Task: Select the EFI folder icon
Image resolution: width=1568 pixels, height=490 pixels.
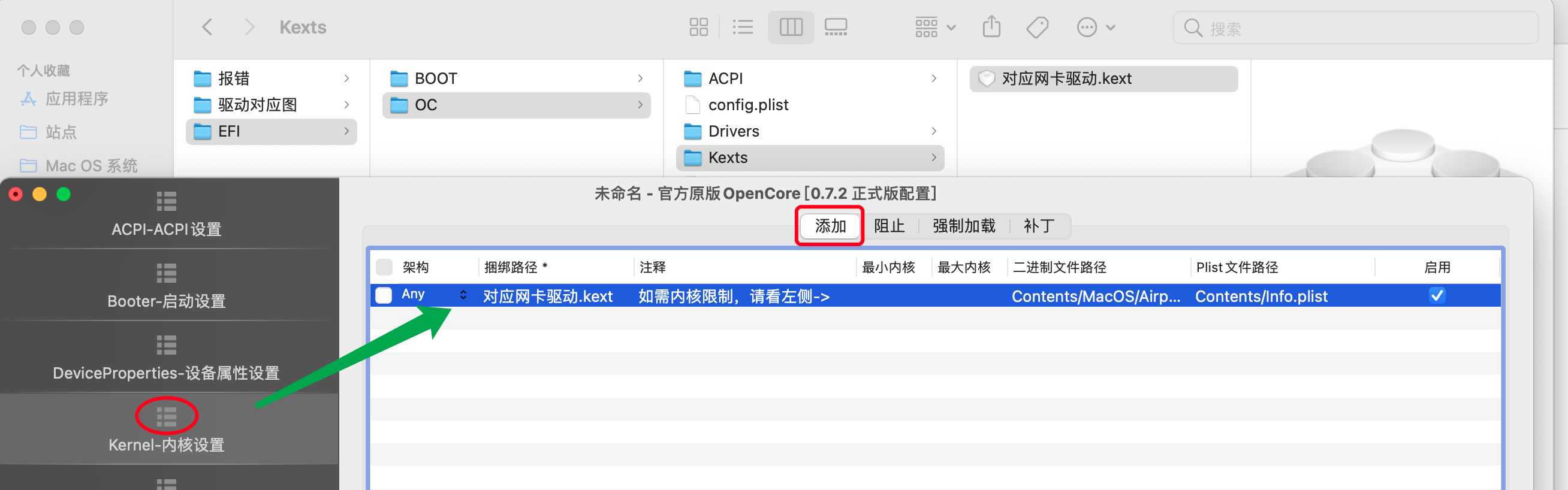Action: (202, 131)
